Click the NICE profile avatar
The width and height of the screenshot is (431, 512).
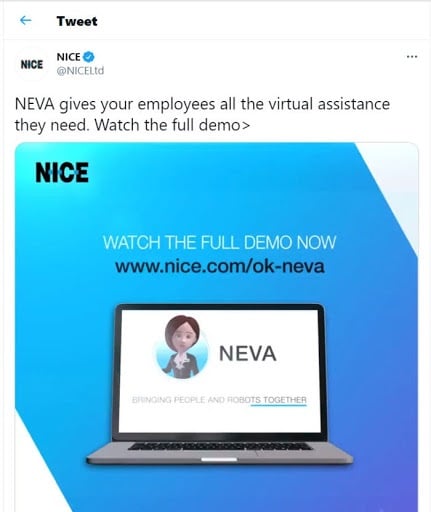coord(32,65)
